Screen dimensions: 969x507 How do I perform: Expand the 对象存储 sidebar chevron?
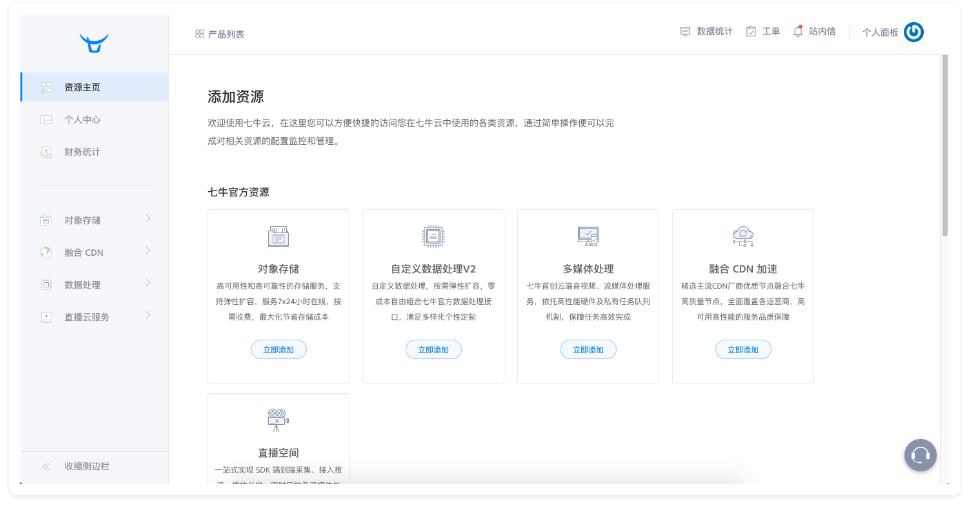(x=148, y=218)
